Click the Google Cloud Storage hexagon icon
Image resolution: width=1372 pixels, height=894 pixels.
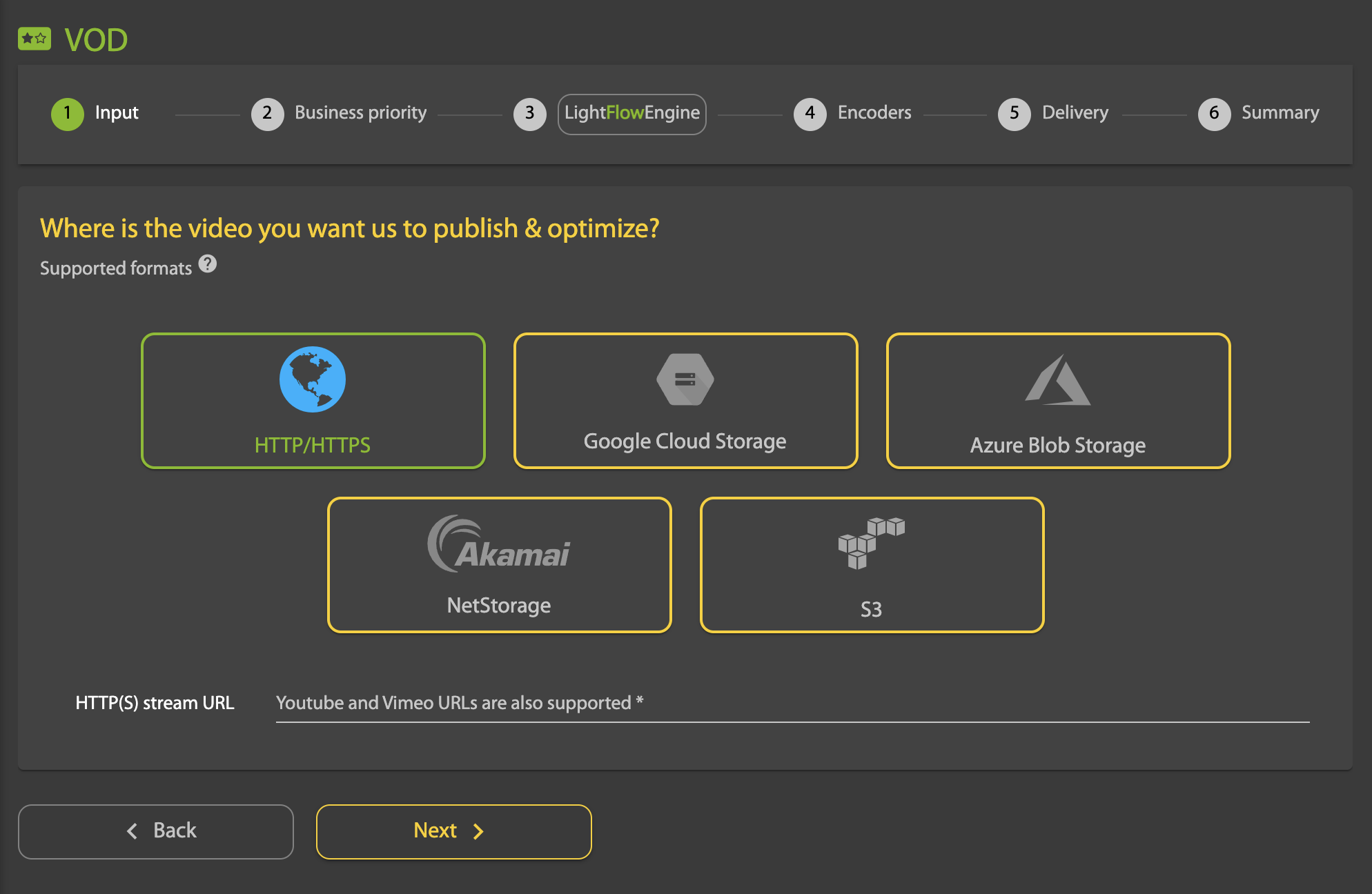(x=685, y=379)
